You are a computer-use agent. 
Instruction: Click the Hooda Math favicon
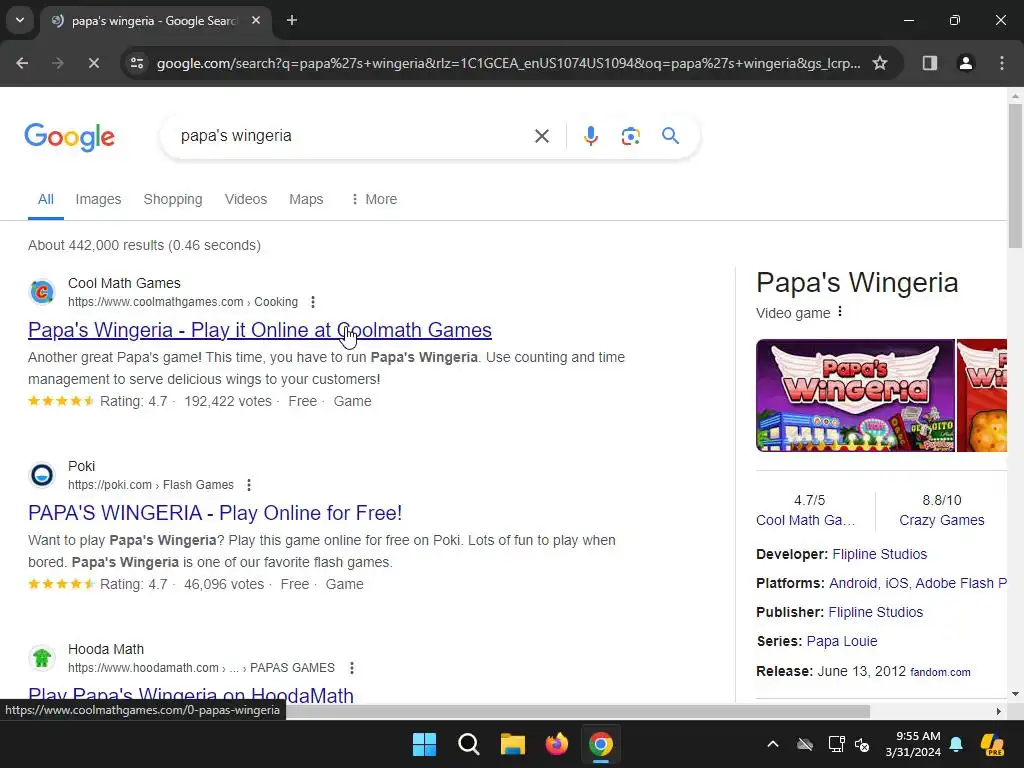42,658
